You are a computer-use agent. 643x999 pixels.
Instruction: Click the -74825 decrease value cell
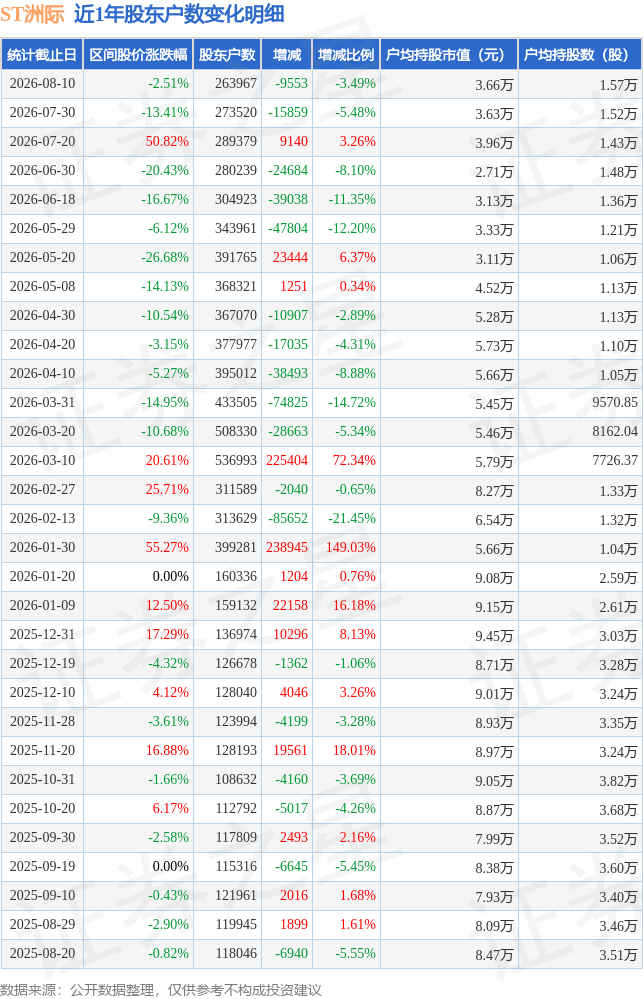pos(288,402)
